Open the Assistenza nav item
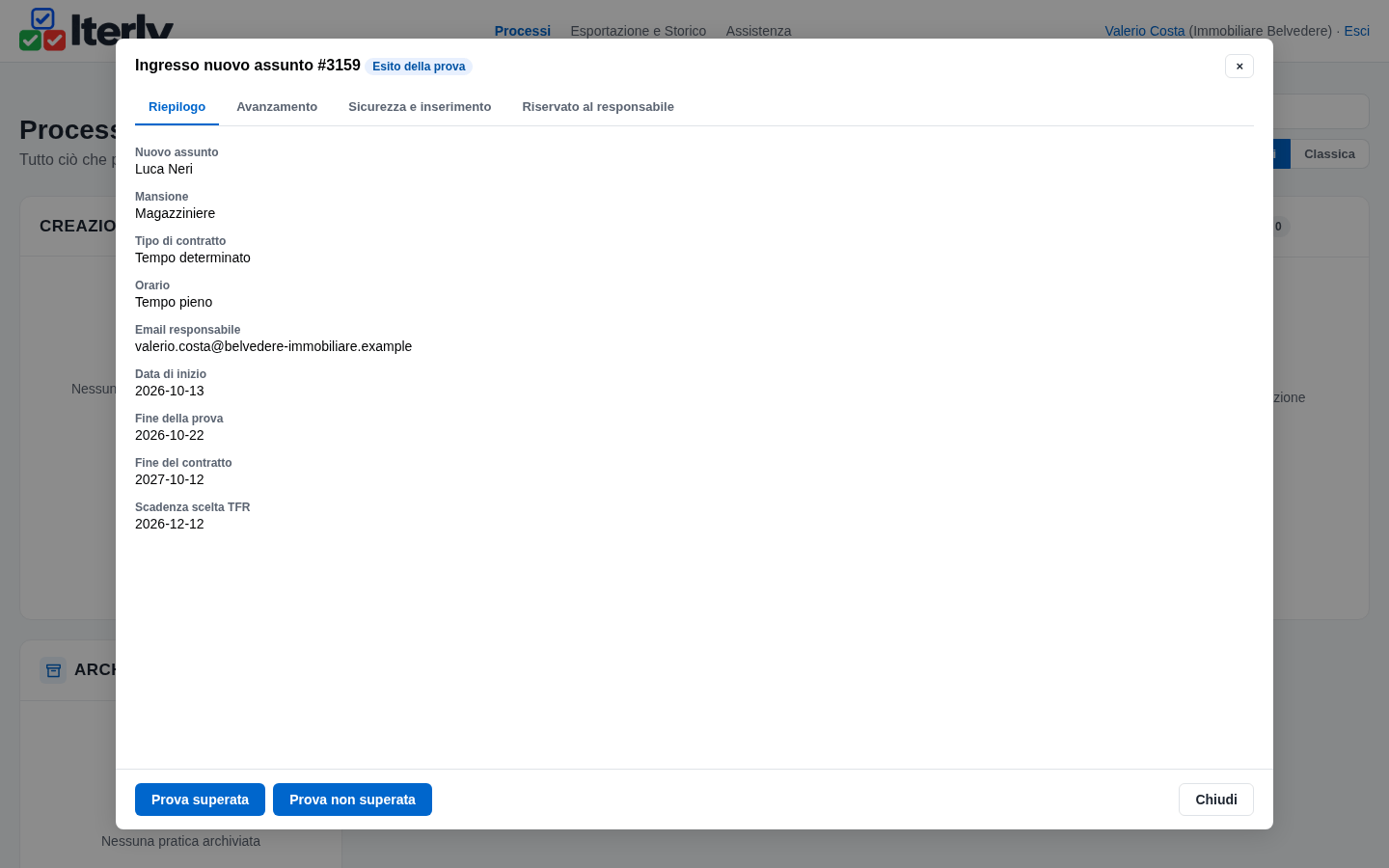Image resolution: width=1389 pixels, height=868 pixels. pos(758,31)
